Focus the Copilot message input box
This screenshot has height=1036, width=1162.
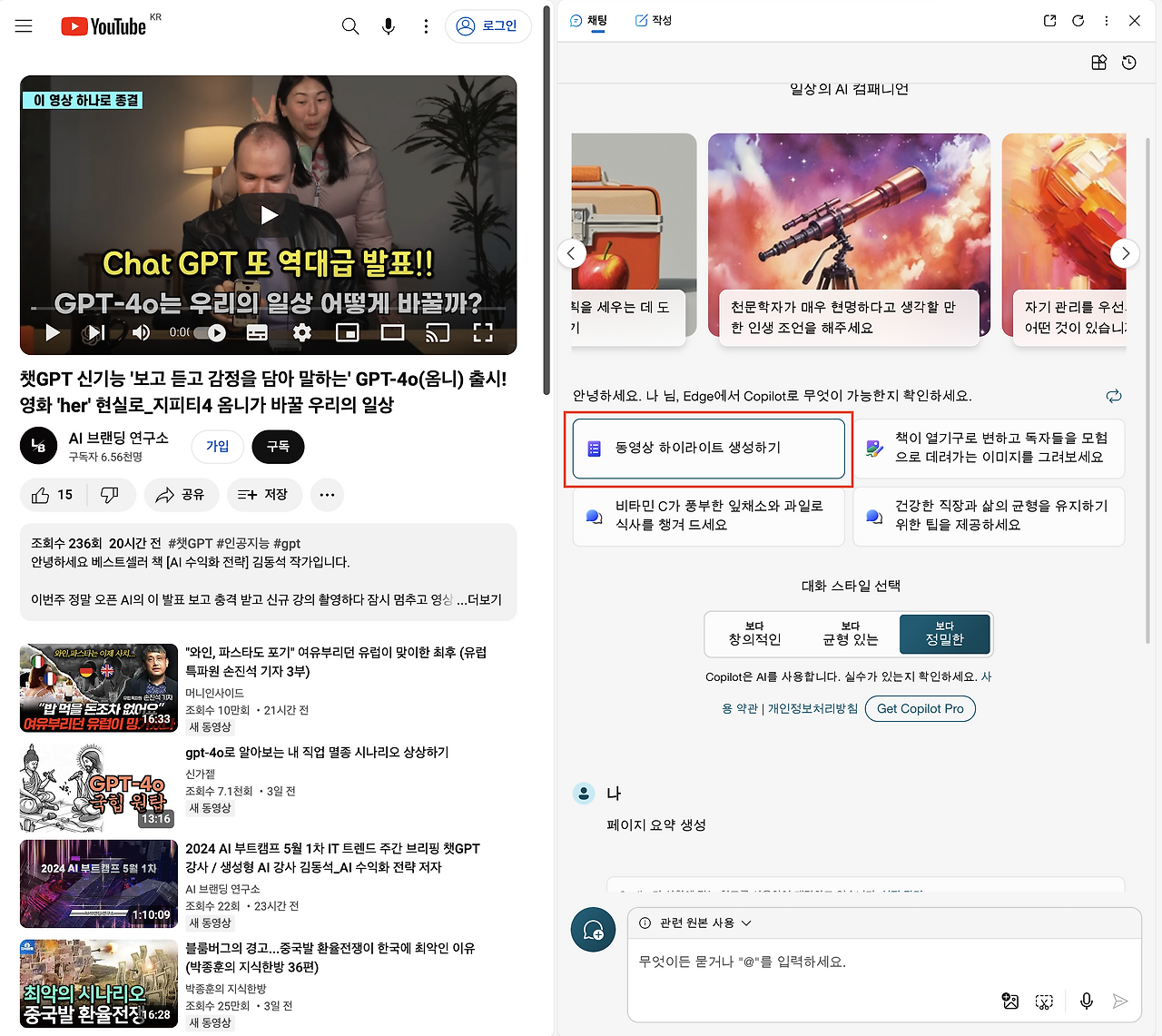click(884, 962)
